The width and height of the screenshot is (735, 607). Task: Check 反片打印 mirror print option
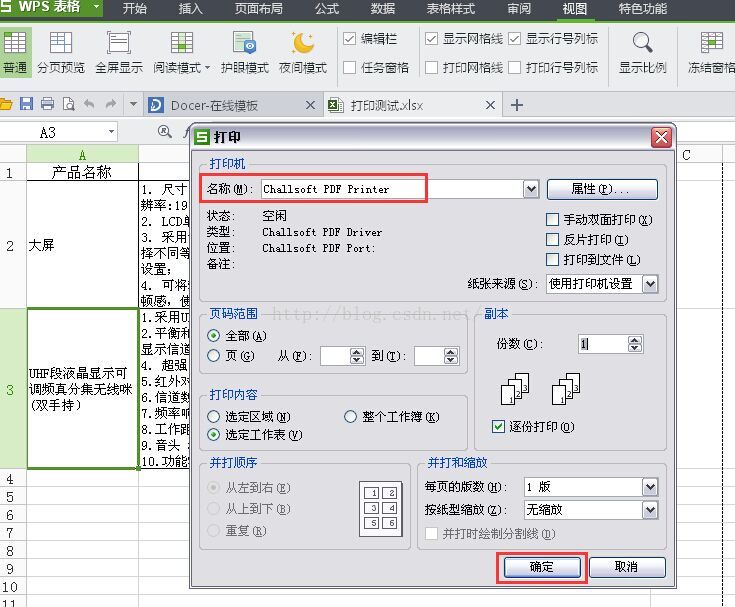point(553,240)
